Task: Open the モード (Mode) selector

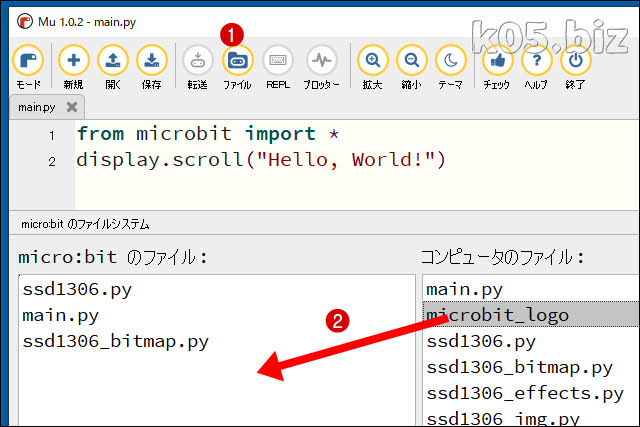Action: 28,68
